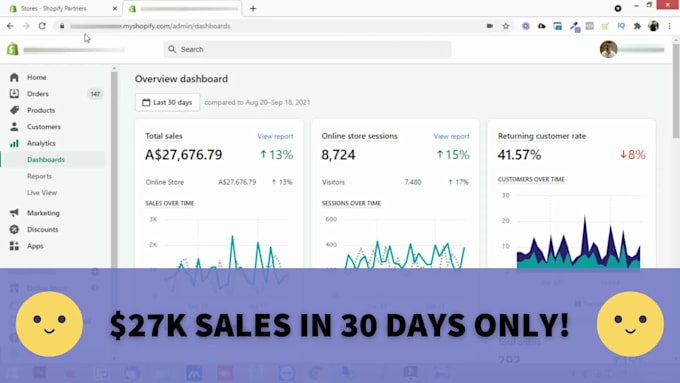Click the address bar URL

coord(150,26)
